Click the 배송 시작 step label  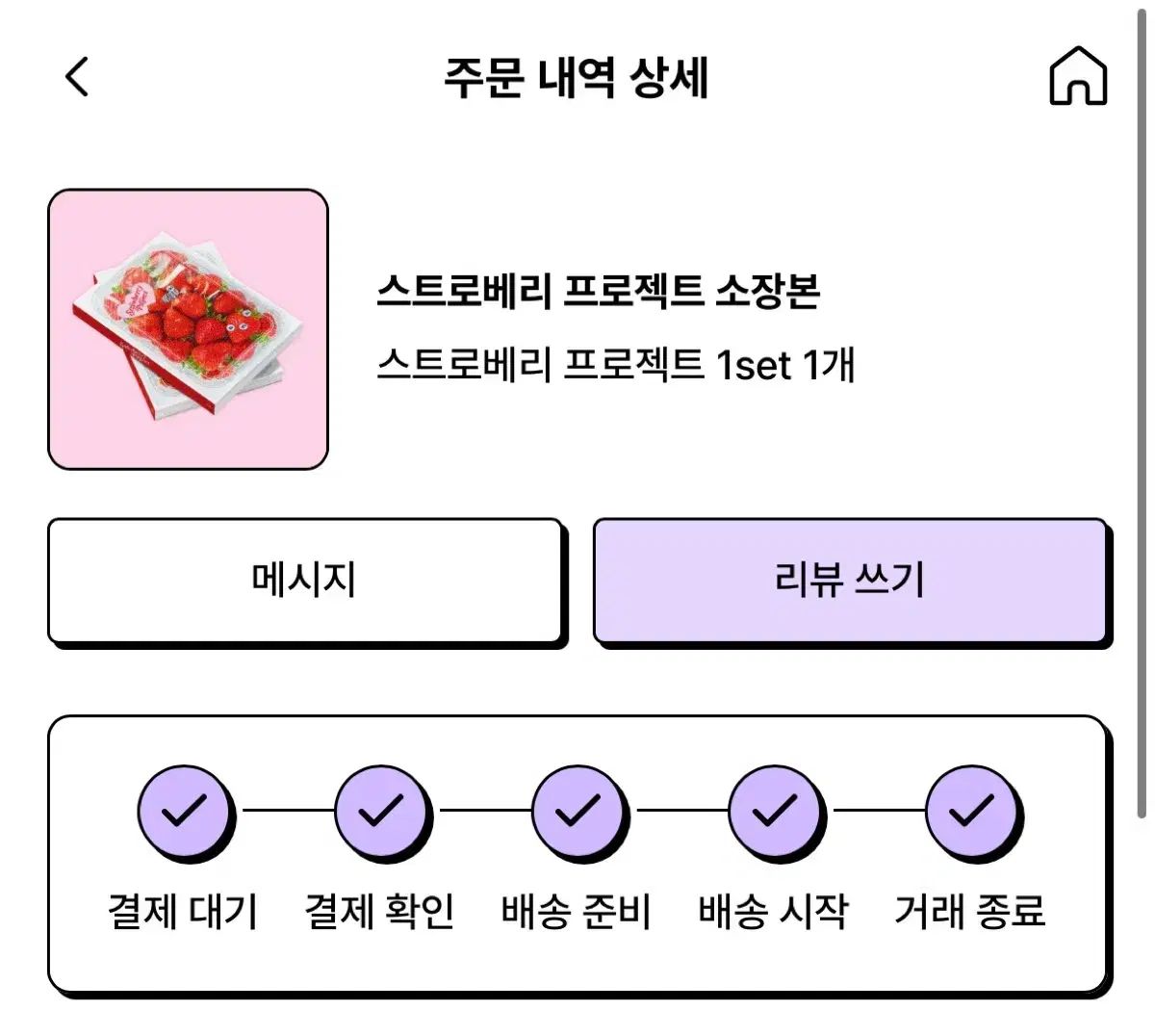click(774, 911)
